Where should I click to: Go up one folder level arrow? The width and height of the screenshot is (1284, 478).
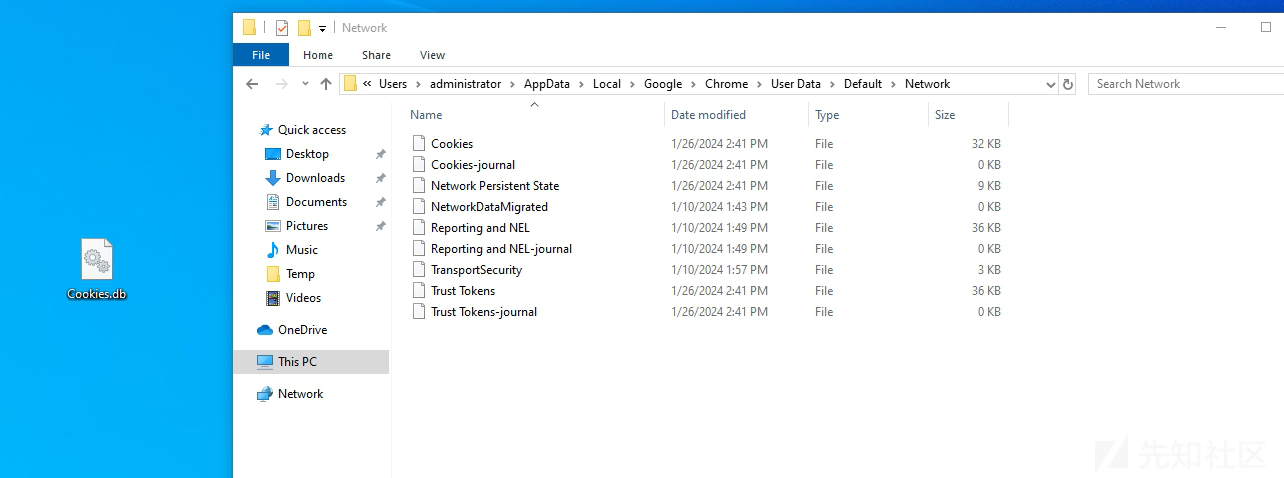(326, 84)
